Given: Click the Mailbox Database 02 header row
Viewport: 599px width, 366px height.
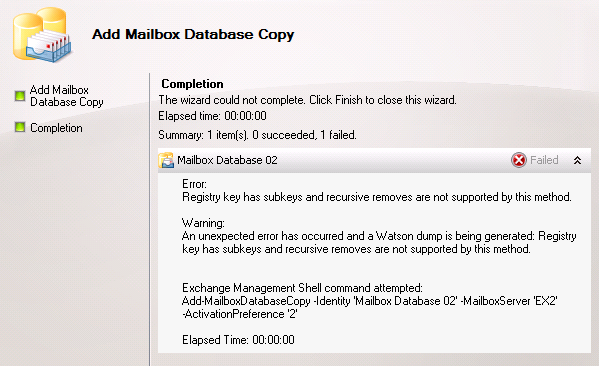Looking at the screenshot, I should click(374, 160).
